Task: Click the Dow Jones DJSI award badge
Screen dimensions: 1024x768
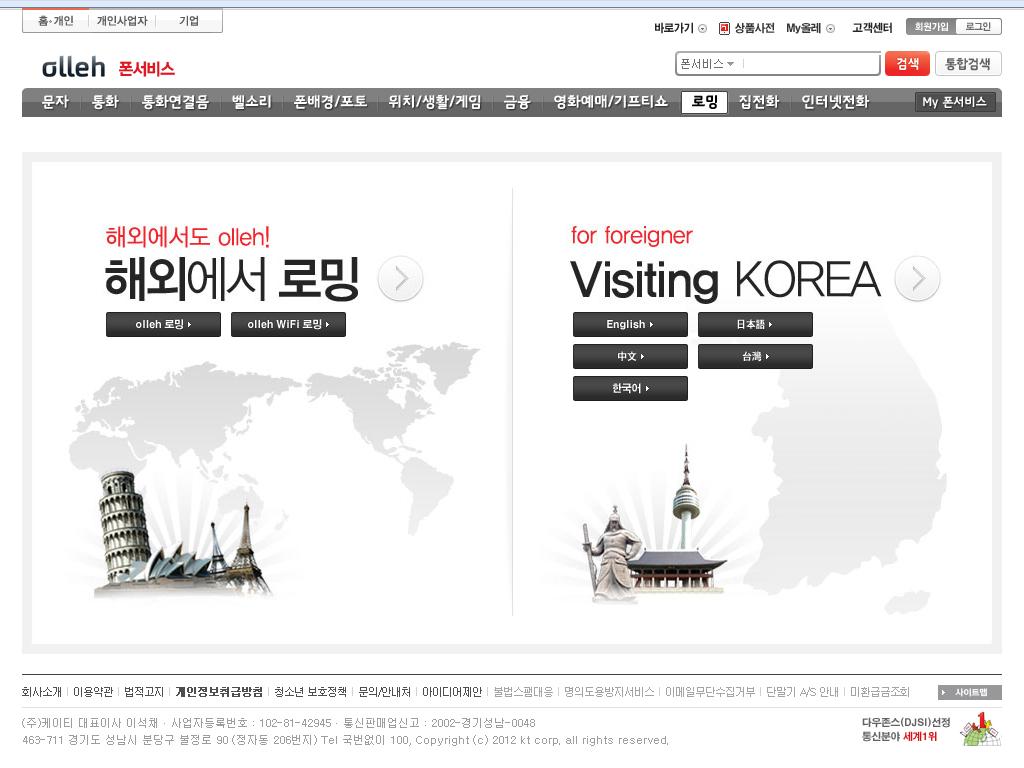Action: [x=932, y=729]
